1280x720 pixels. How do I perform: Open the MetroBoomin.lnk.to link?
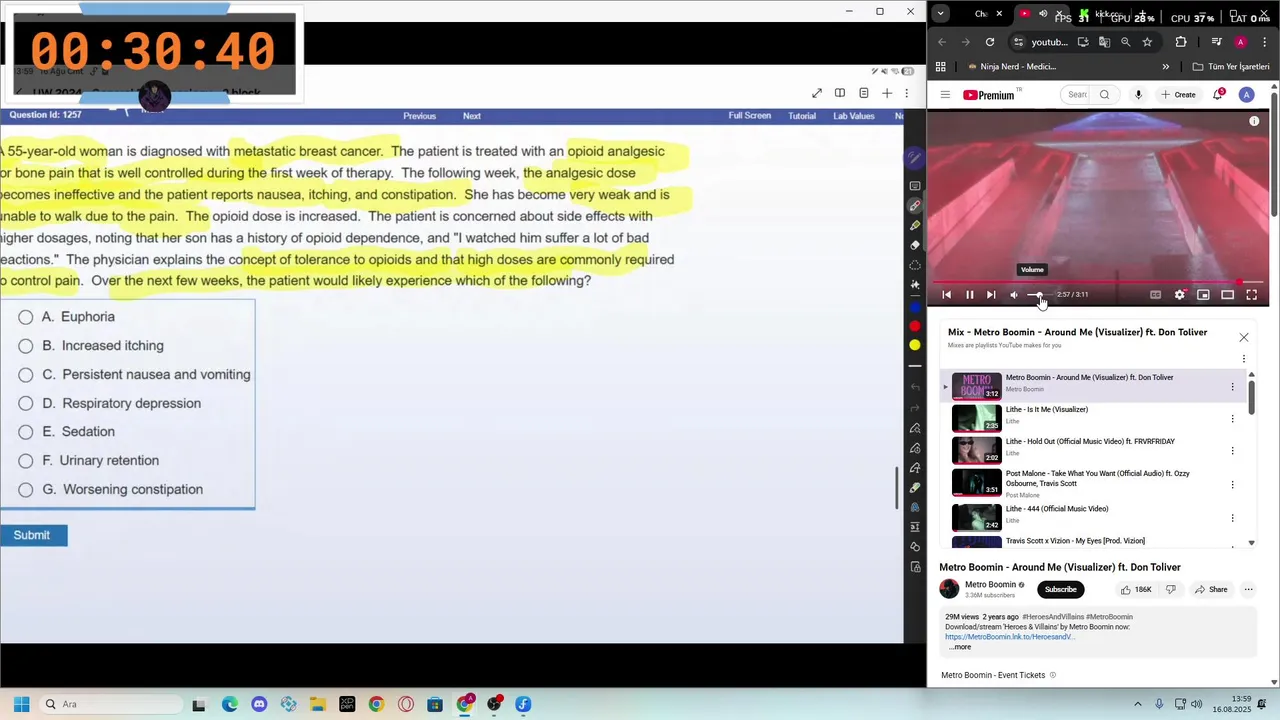click(x=1009, y=637)
